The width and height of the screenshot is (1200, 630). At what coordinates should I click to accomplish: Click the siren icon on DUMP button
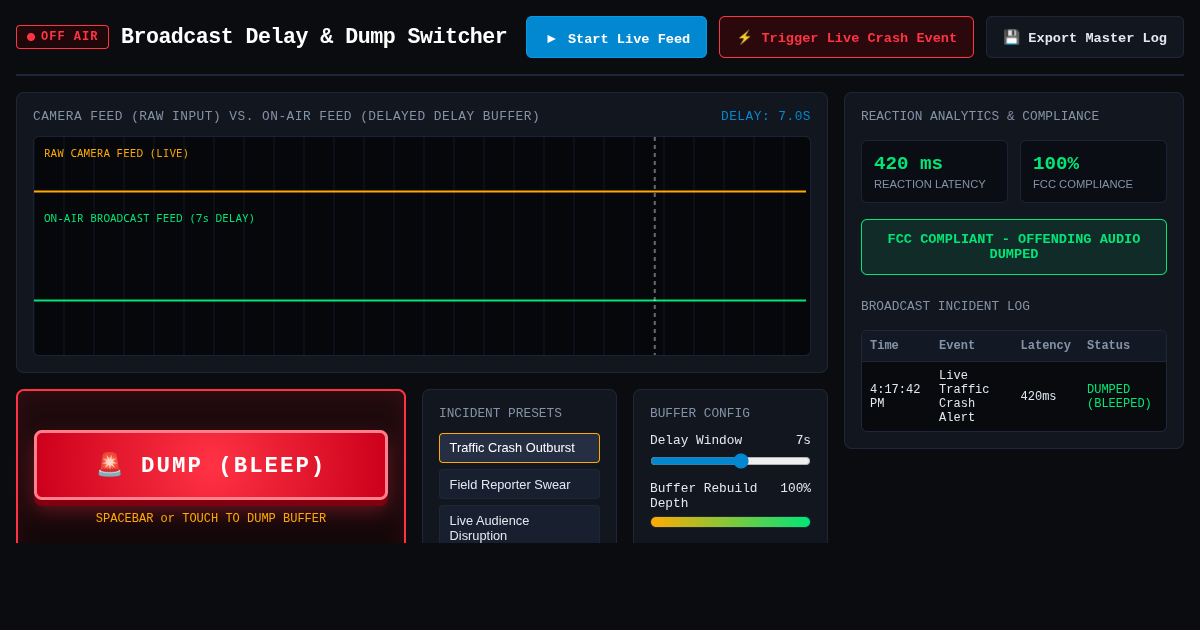(110, 465)
